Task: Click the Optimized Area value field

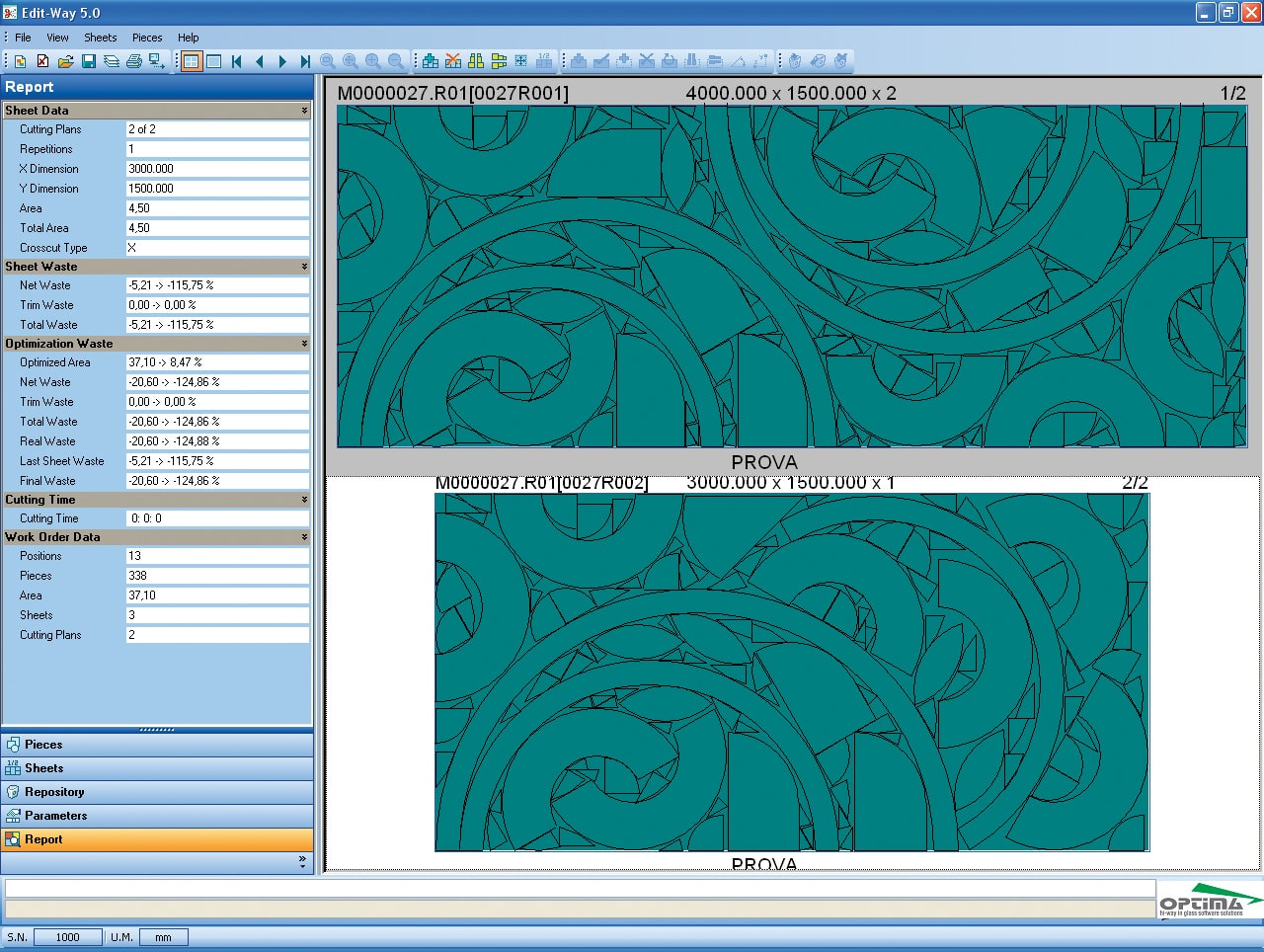Action: [217, 362]
